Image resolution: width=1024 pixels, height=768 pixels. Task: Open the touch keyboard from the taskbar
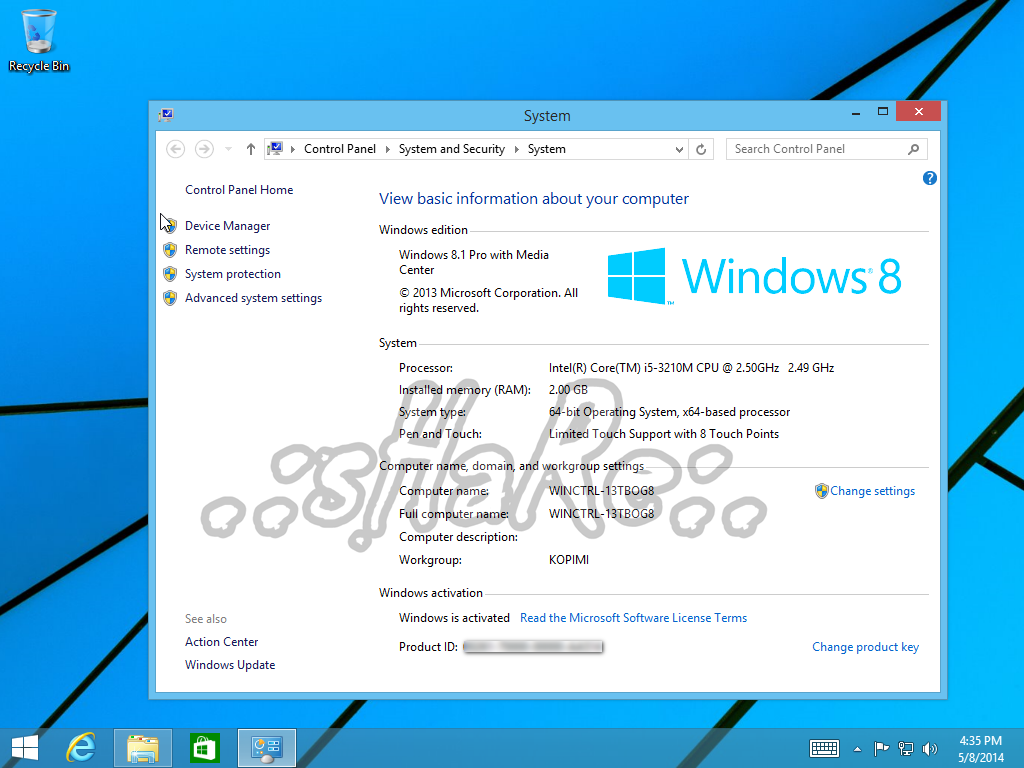point(824,748)
